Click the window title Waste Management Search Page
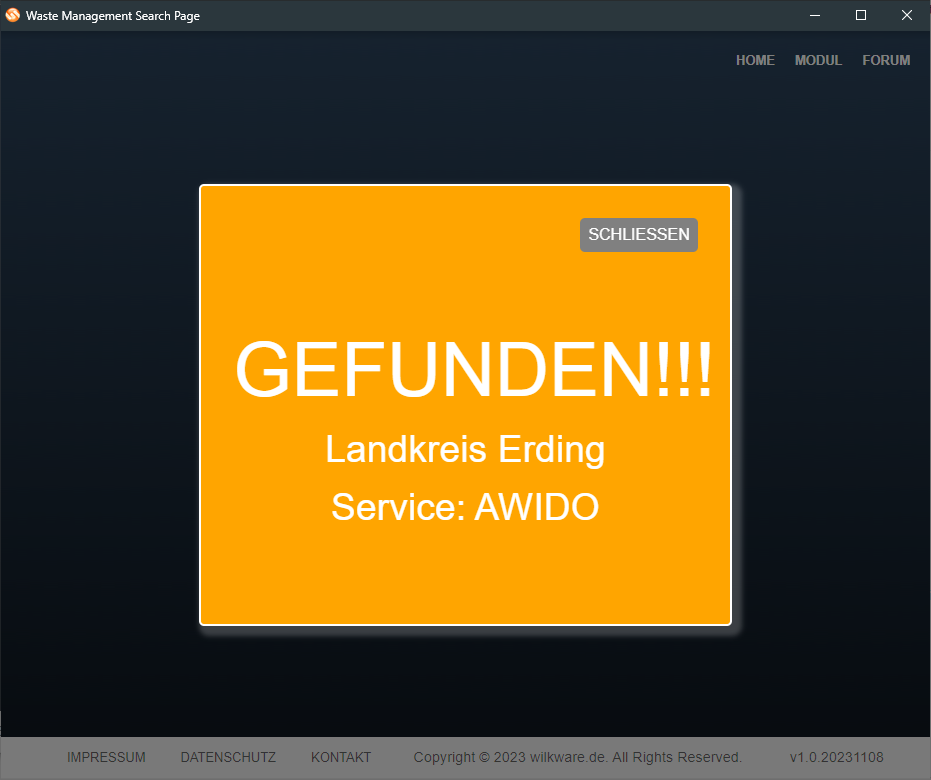This screenshot has width=931, height=780. click(113, 16)
